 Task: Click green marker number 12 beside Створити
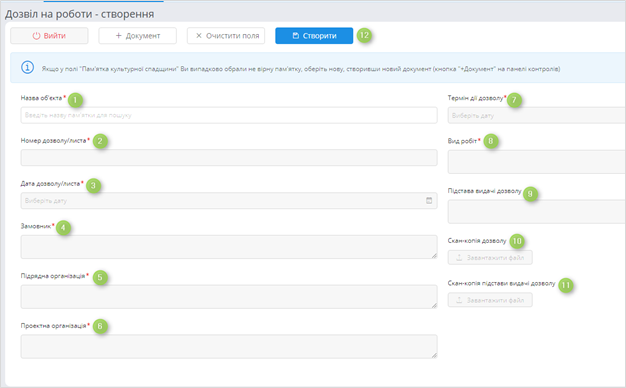tap(364, 35)
